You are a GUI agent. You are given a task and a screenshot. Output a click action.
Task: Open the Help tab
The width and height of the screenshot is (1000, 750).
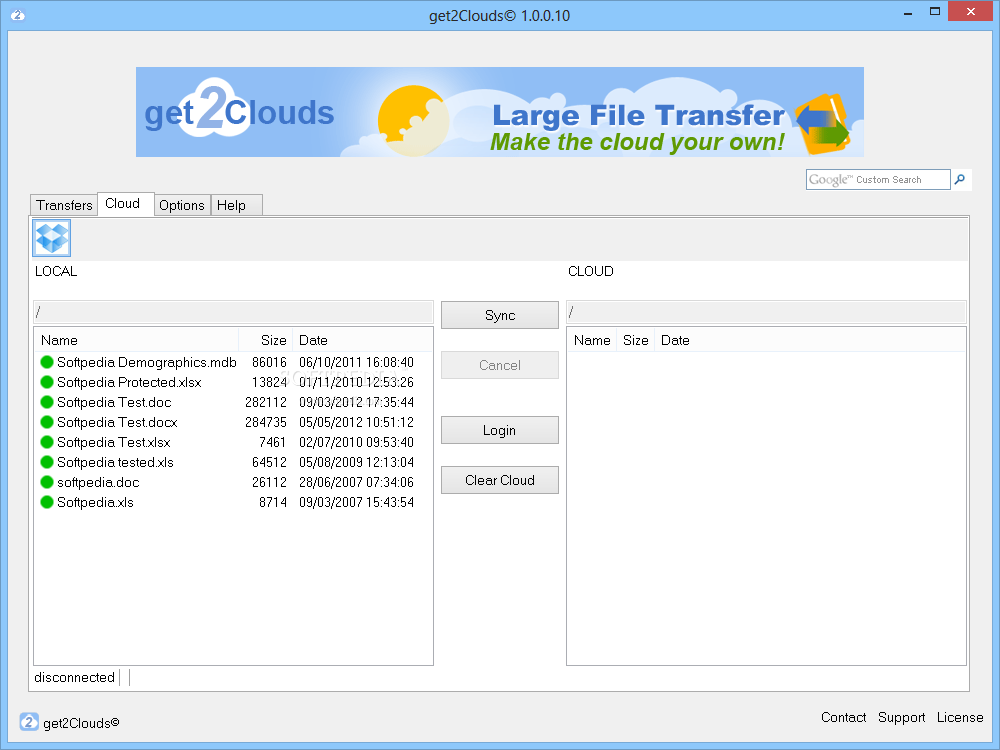pos(236,205)
